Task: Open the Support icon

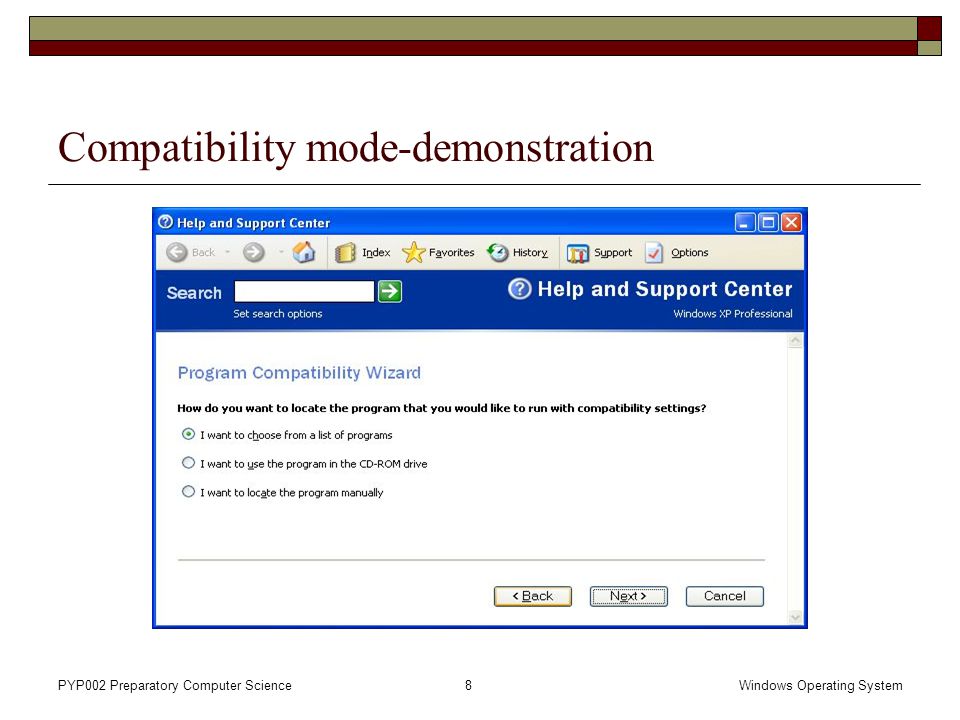Action: click(577, 253)
